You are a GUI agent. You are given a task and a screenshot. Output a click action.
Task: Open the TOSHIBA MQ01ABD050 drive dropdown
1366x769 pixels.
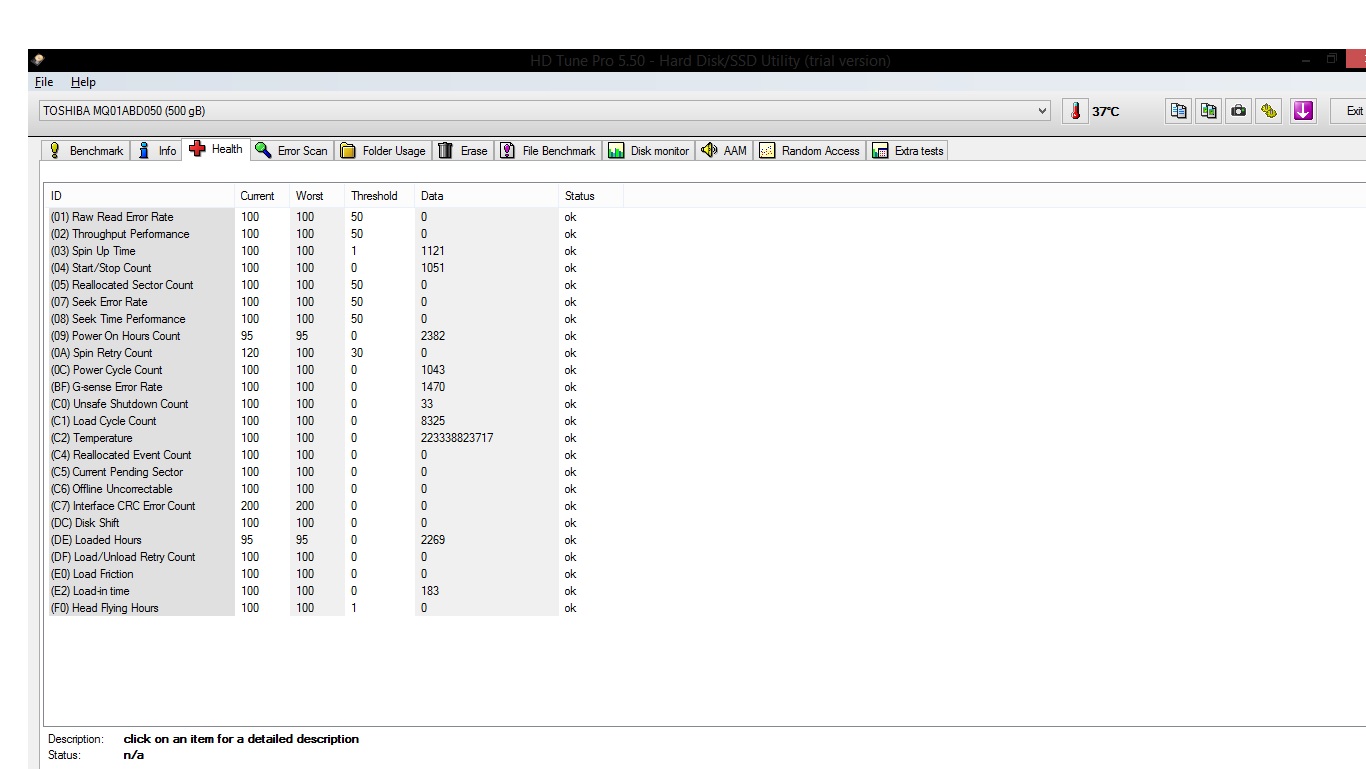pos(544,111)
